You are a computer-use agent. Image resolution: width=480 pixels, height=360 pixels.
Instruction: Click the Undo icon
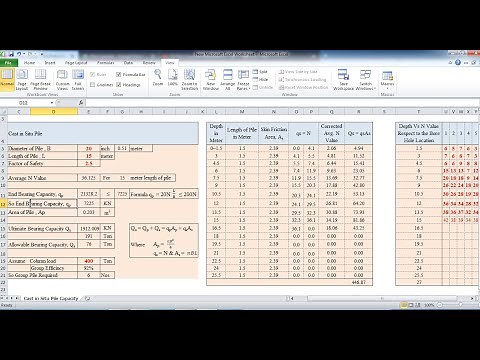click(x=19, y=54)
